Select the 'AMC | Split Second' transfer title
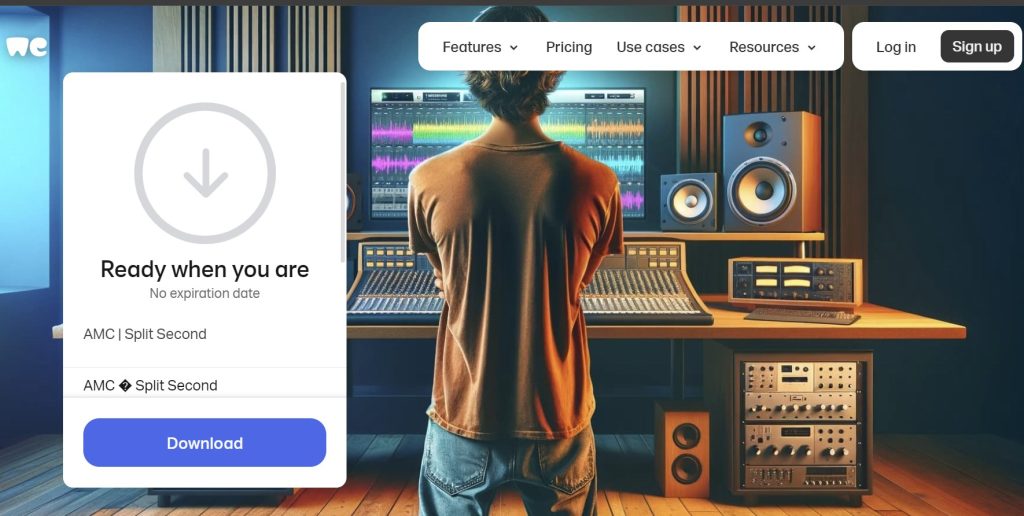 [x=145, y=334]
